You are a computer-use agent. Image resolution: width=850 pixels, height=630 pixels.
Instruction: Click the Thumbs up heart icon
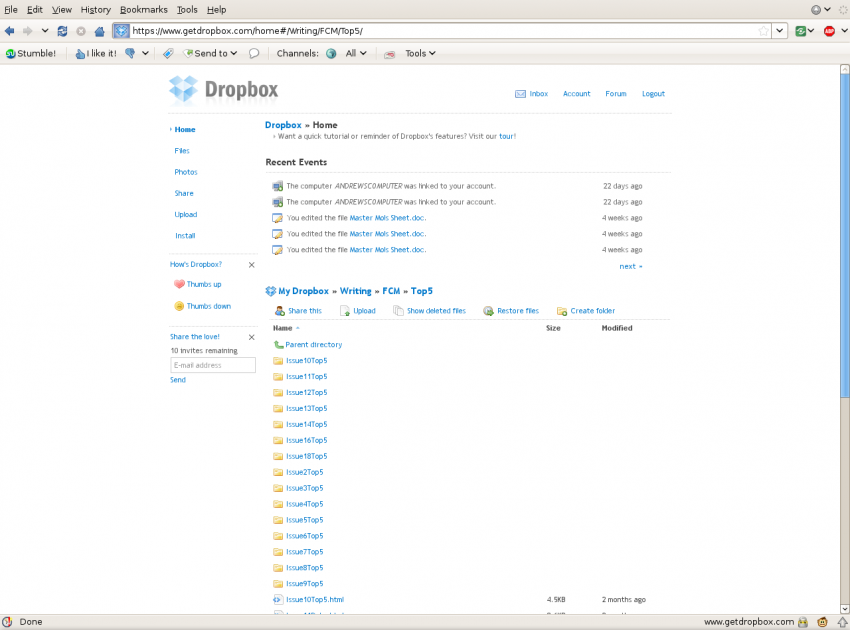(x=179, y=284)
